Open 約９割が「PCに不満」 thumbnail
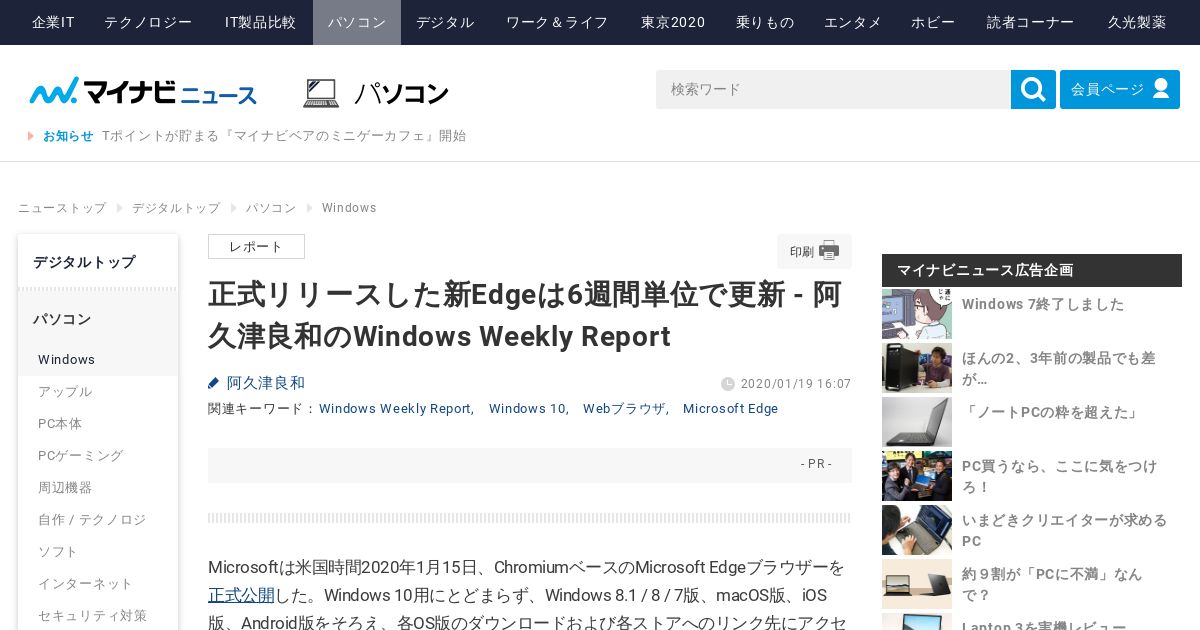The width and height of the screenshot is (1200, 630). point(917,584)
